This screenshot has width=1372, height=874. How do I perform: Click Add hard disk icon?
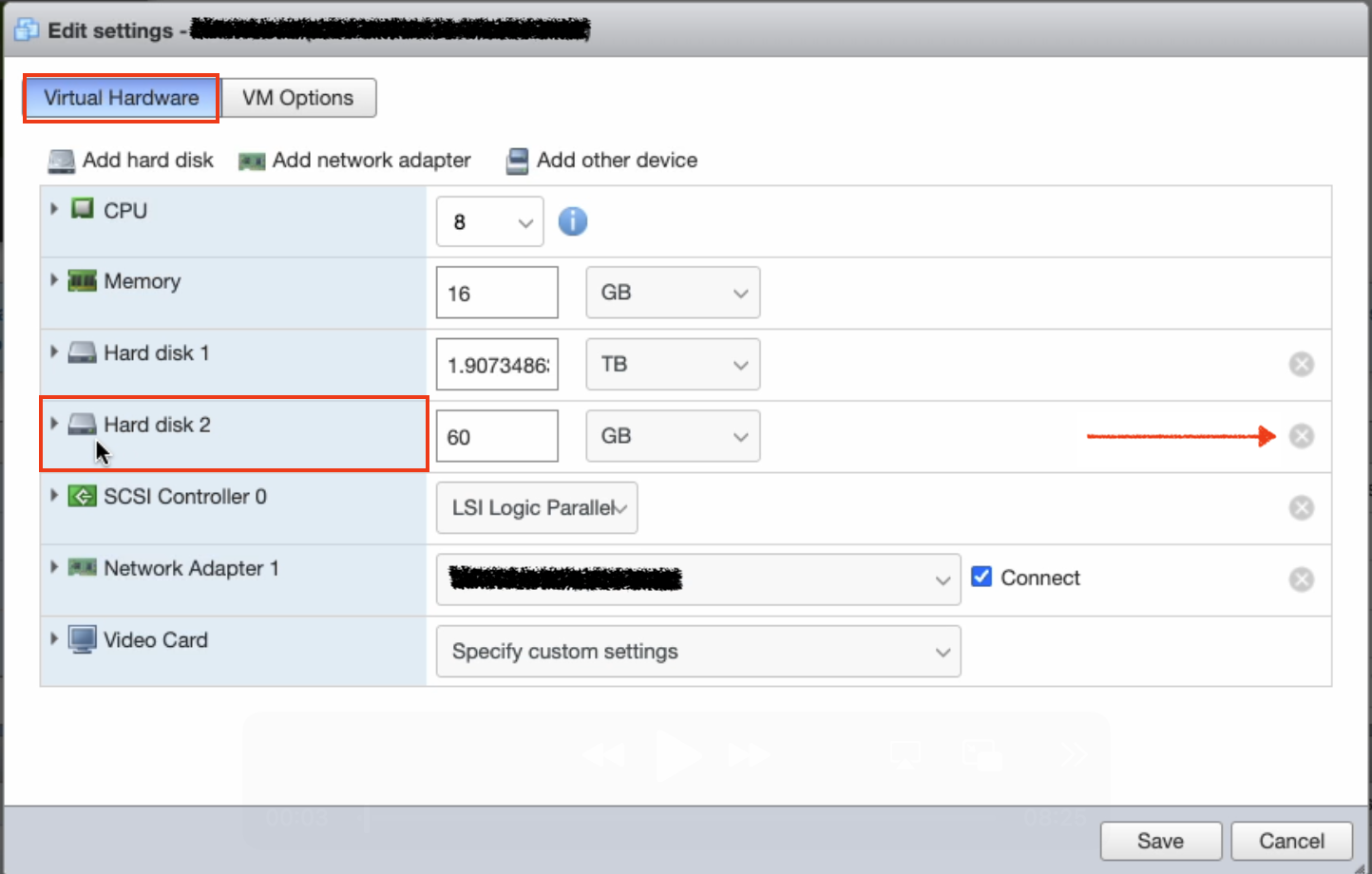62,161
